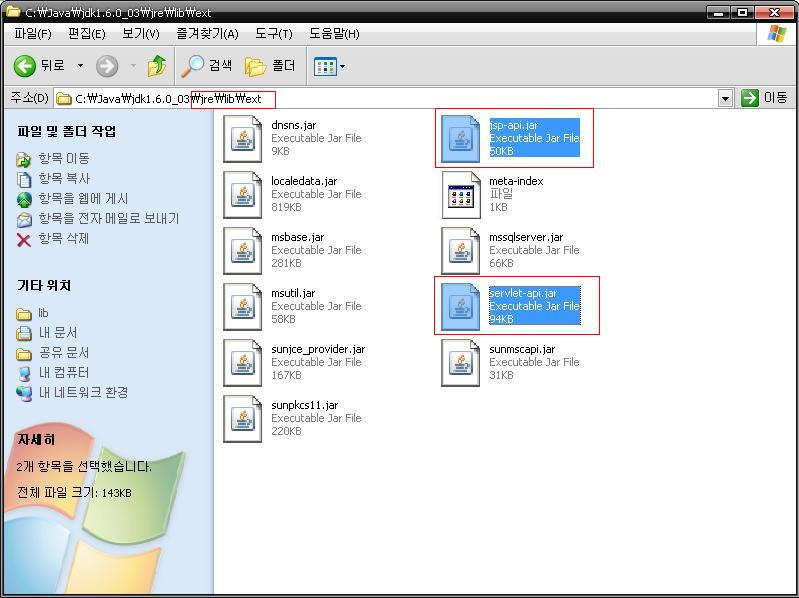Click the Windows flag logo in menu bar
Image resolution: width=799 pixels, height=598 pixels.
776,34
